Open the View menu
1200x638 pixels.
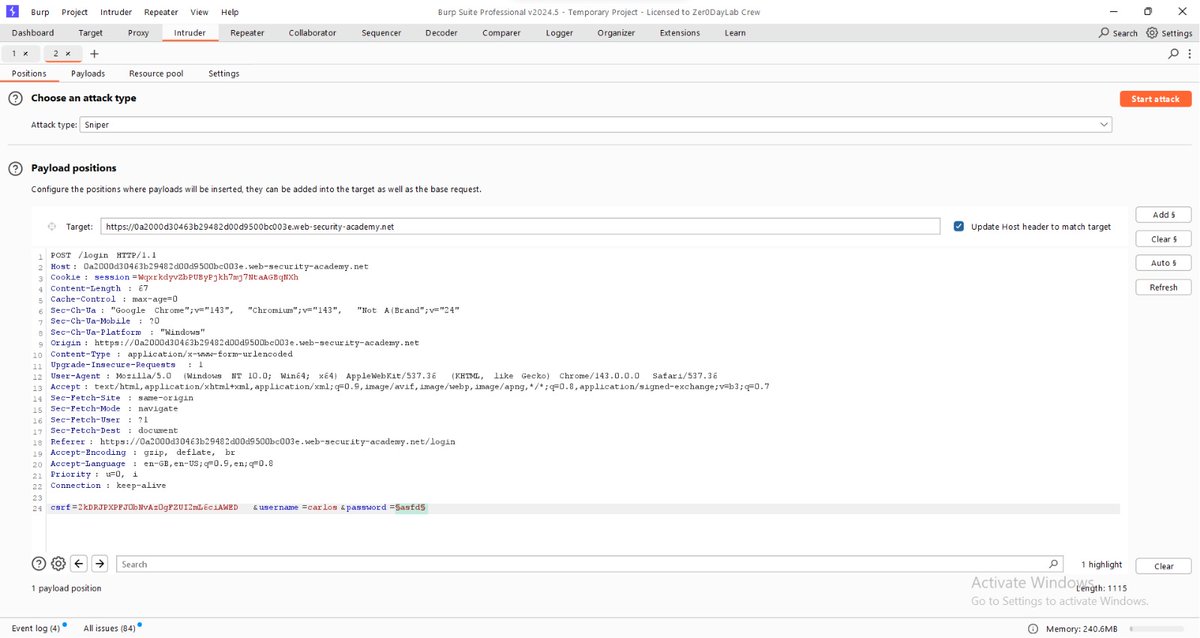tap(199, 12)
